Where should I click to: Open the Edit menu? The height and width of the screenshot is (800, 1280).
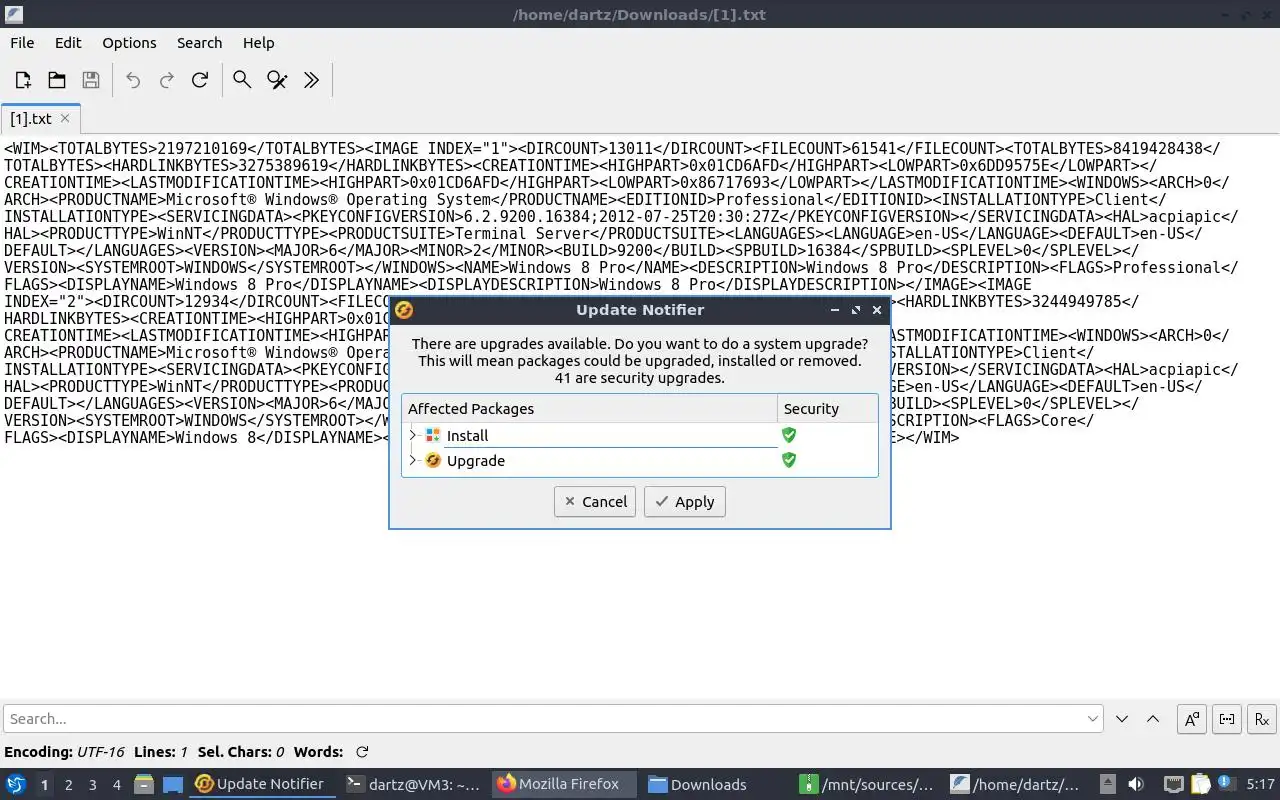tap(68, 42)
